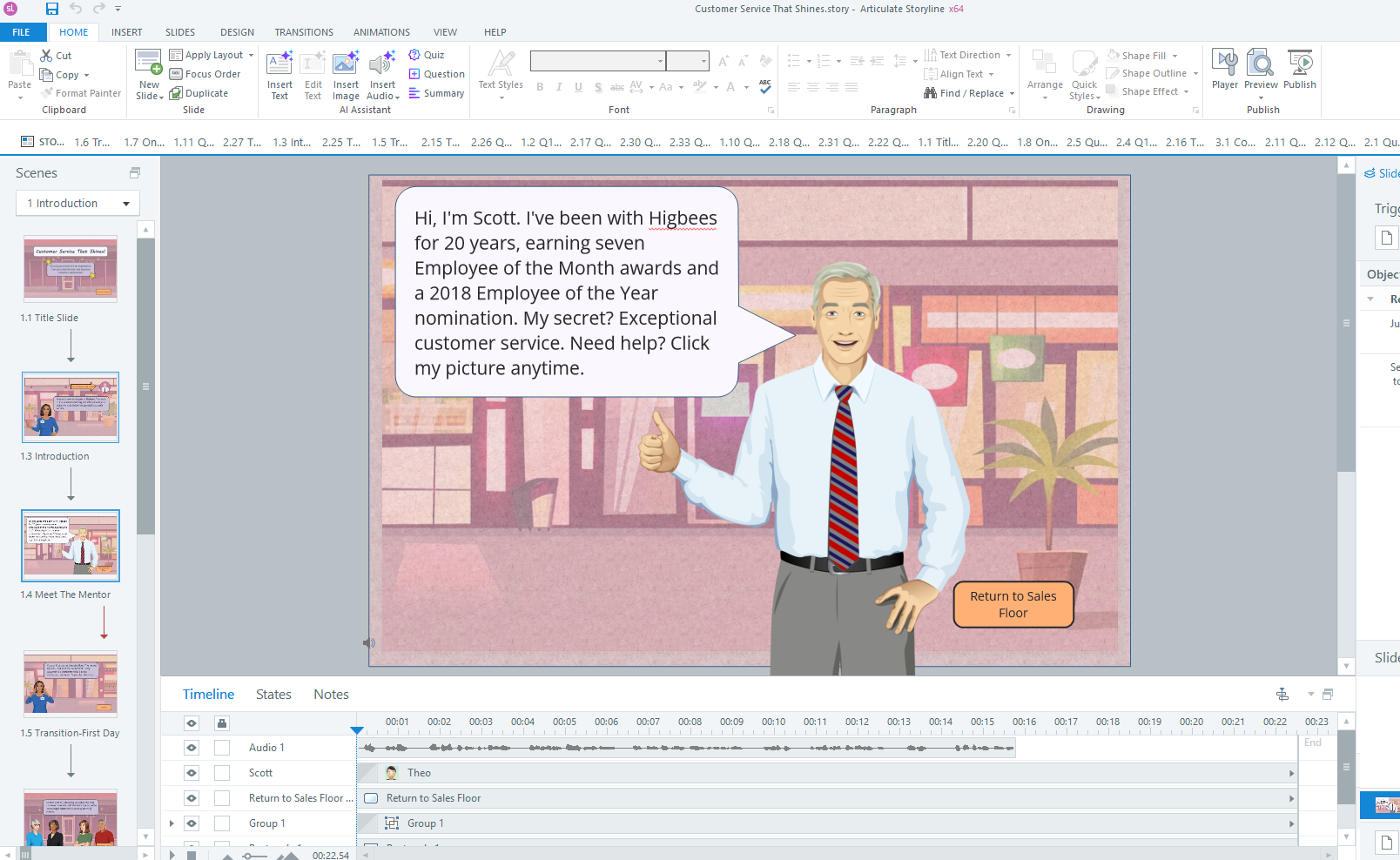The width and height of the screenshot is (1400, 860).
Task: Click the Find / Replace binoculars icon
Action: 931,93
